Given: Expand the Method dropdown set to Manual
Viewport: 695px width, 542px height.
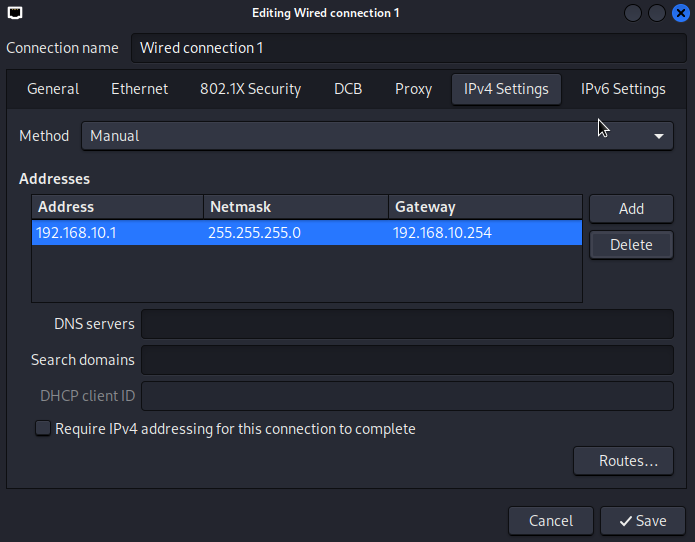Looking at the screenshot, I should (377, 136).
